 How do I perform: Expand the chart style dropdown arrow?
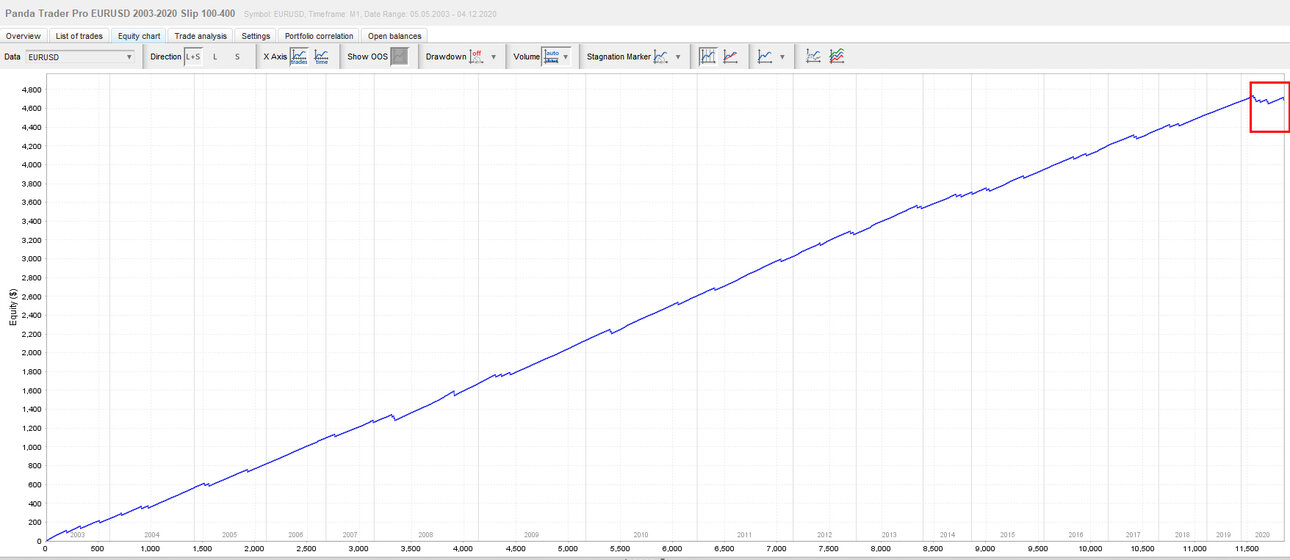[x=782, y=57]
